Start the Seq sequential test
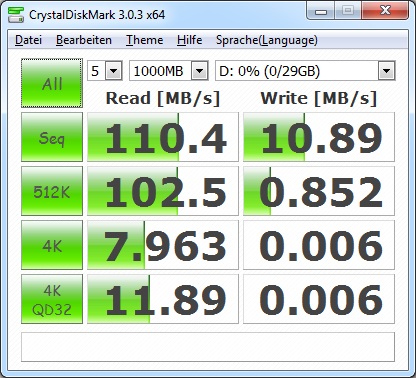The height and width of the screenshot is (378, 416). point(52,137)
